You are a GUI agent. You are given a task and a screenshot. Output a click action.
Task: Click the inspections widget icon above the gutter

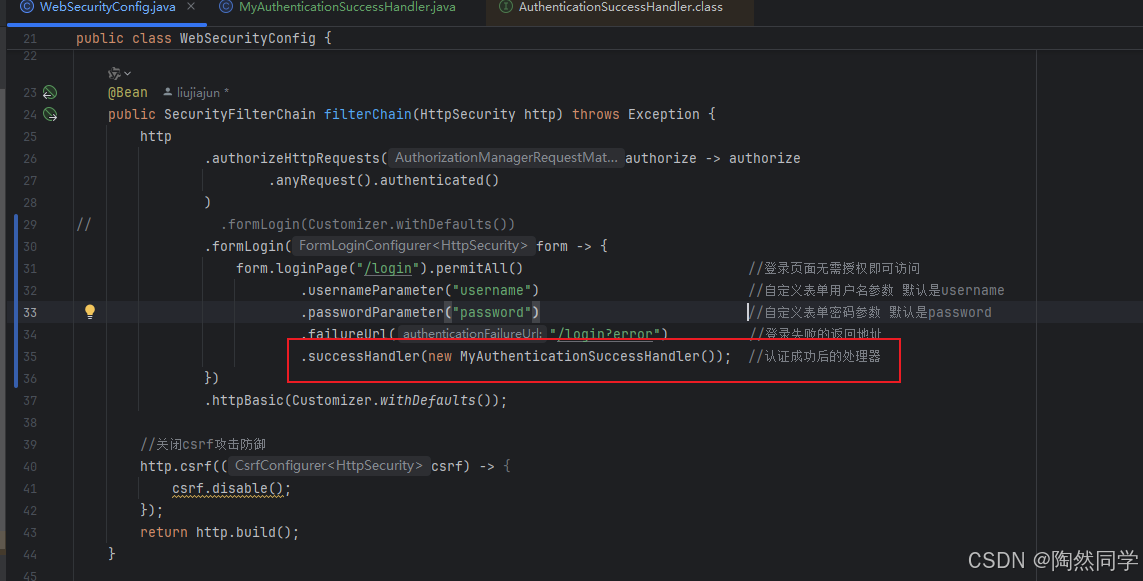click(113, 72)
